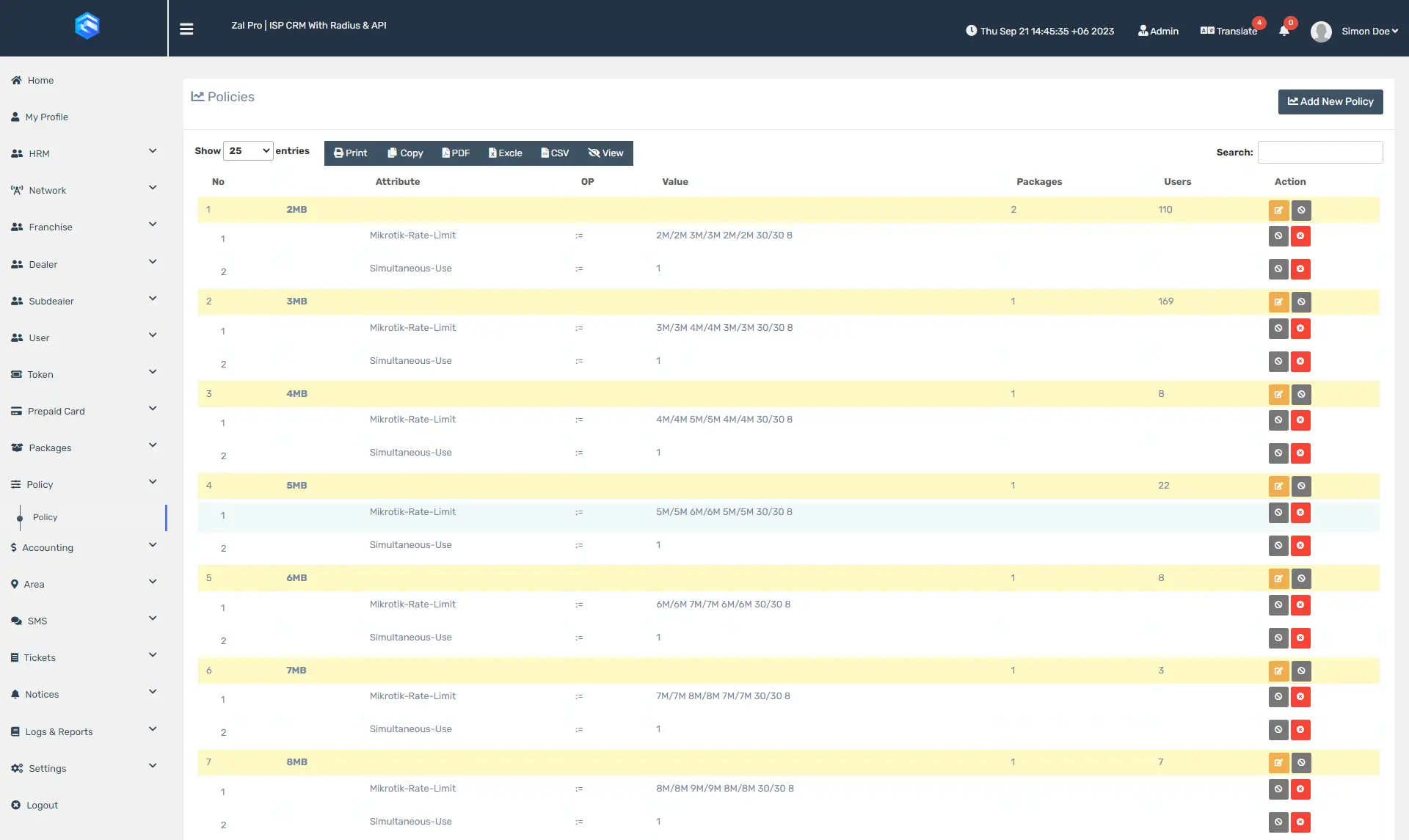
Task: Click grey ban icon for 2M/2M rate limit row
Action: point(1278,236)
